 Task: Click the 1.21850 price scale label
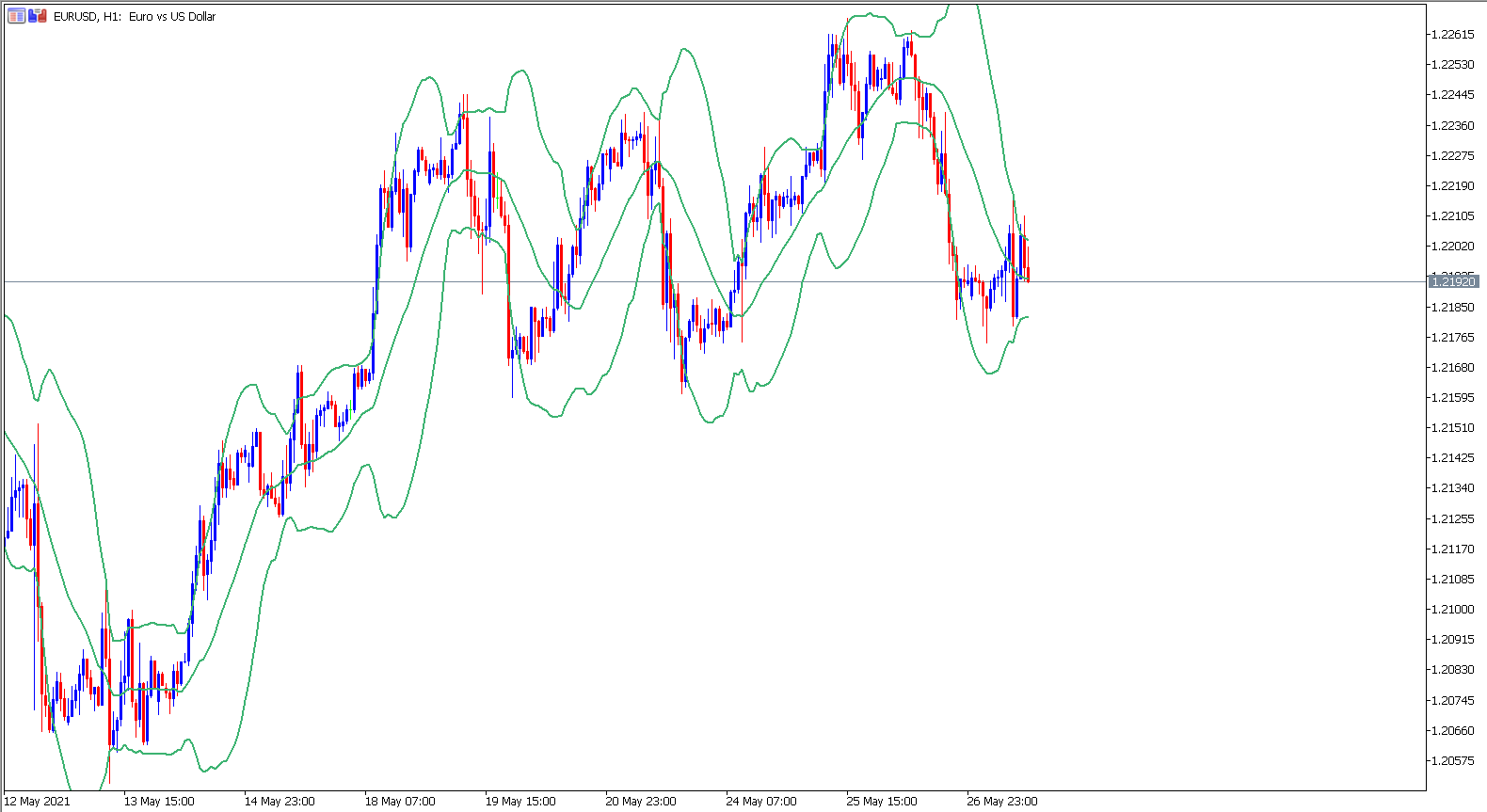(x=1452, y=307)
